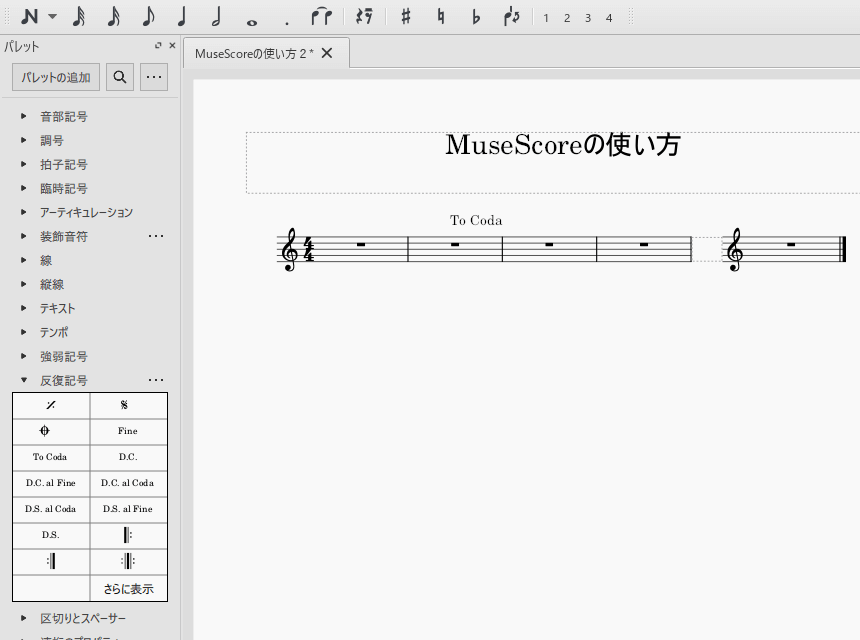The height and width of the screenshot is (640, 860).
Task: Apply the sharp accidental
Action: pyautogui.click(x=406, y=17)
